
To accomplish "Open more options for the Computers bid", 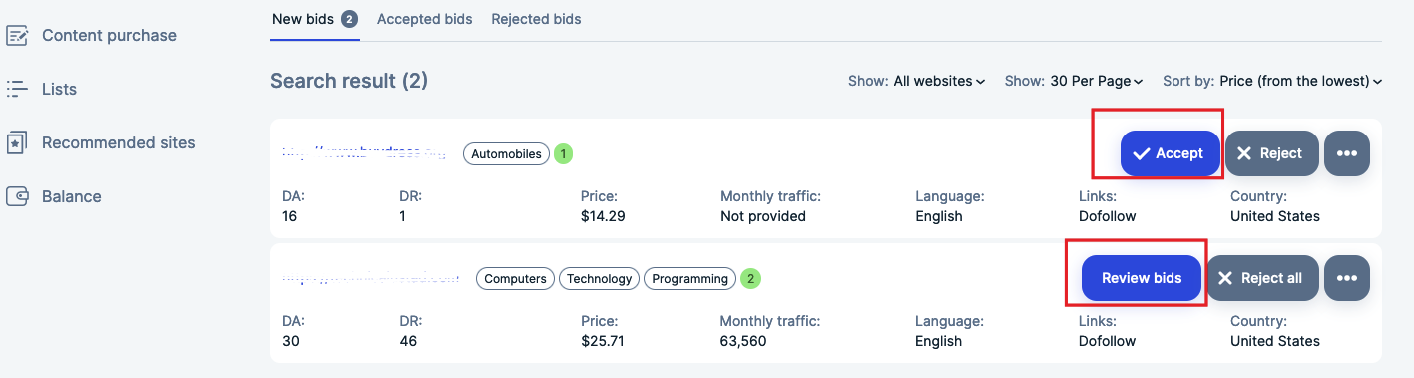I will click(1347, 278).
